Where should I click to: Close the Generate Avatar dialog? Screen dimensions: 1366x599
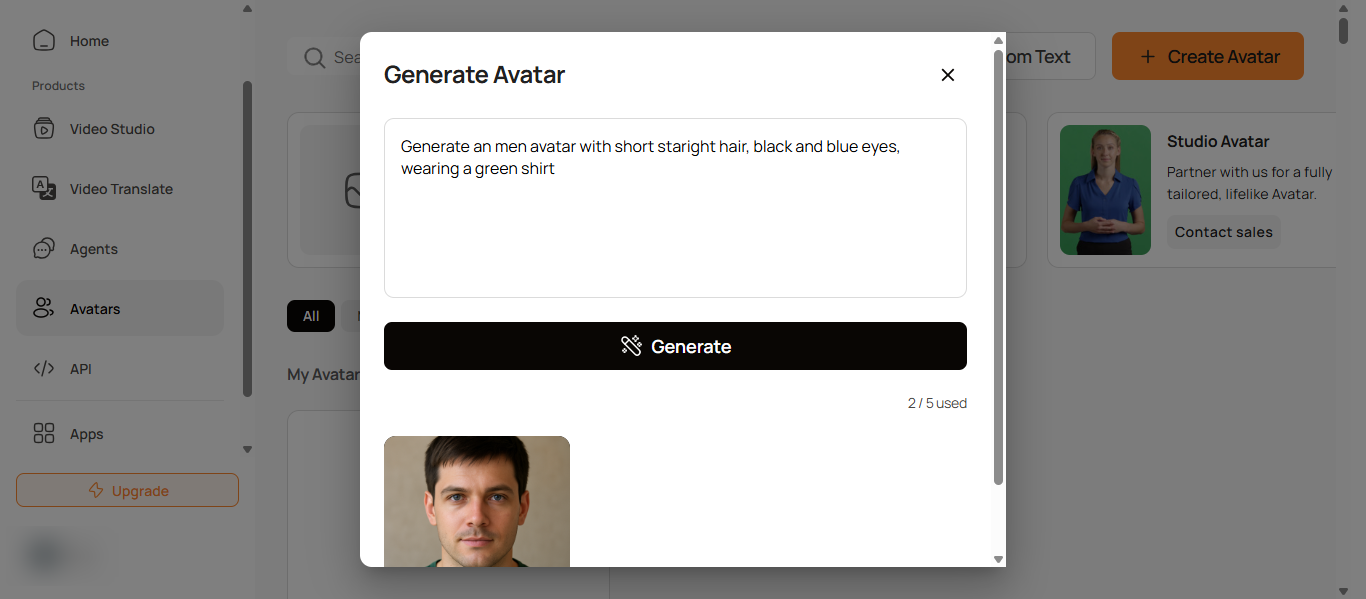point(948,75)
